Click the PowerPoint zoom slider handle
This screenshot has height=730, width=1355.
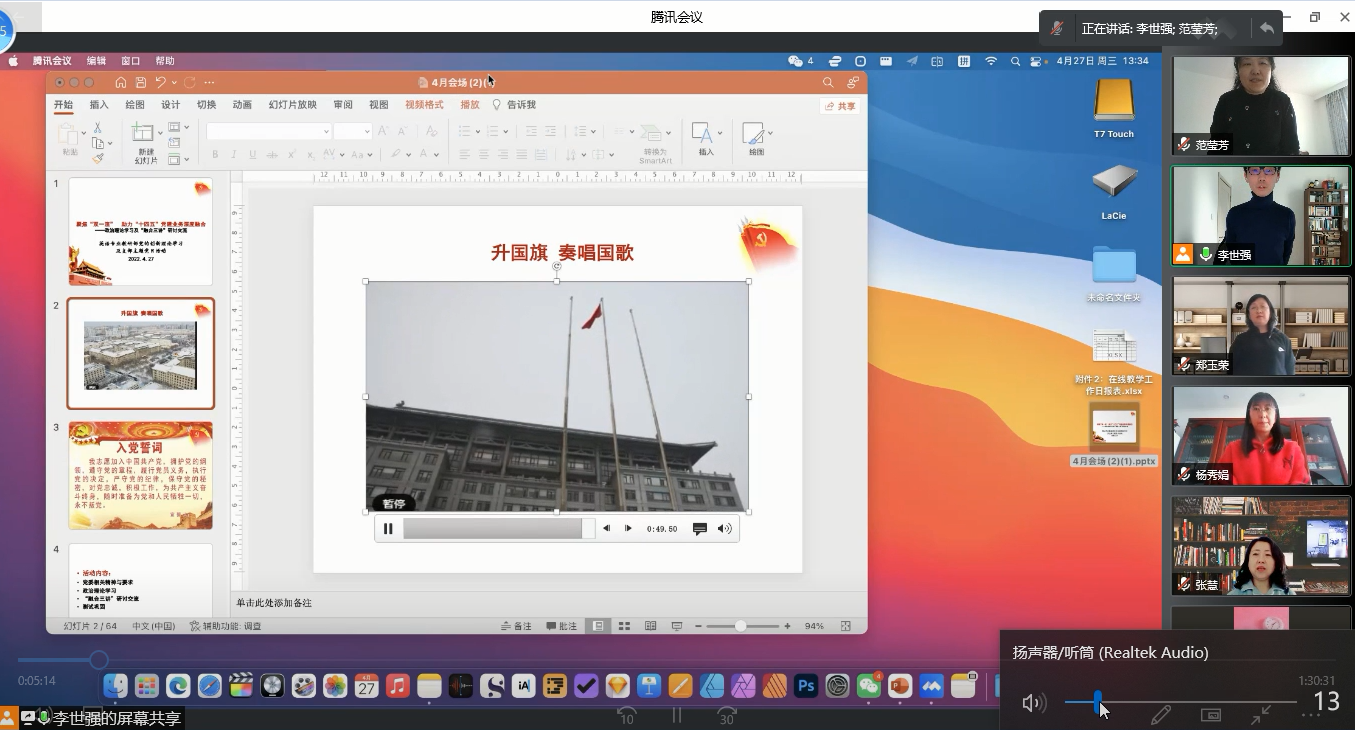click(741, 626)
